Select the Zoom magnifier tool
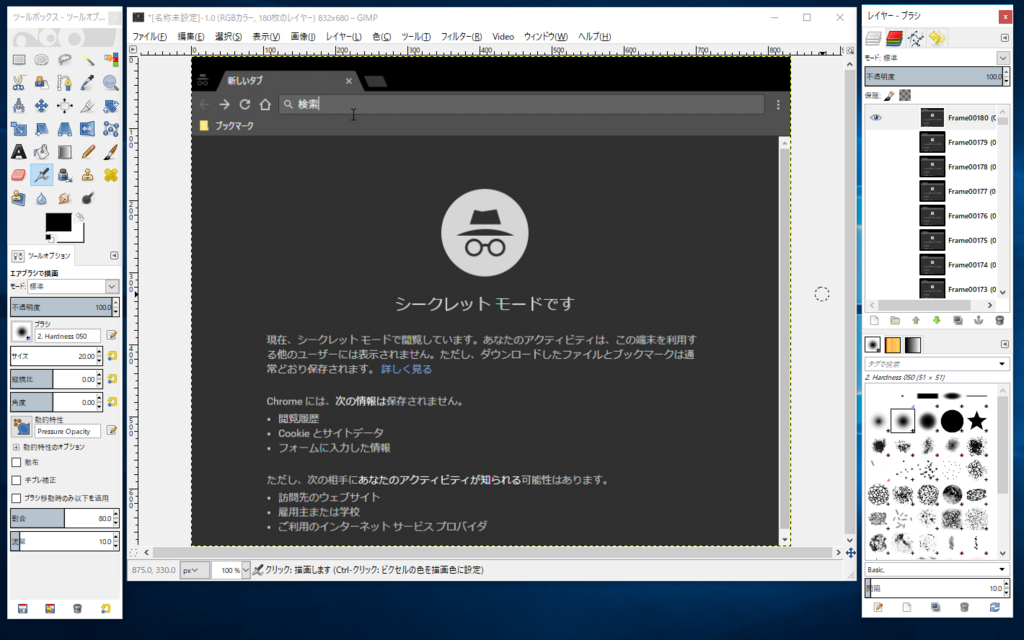Screen dimensions: 1024x640 click(x=111, y=83)
